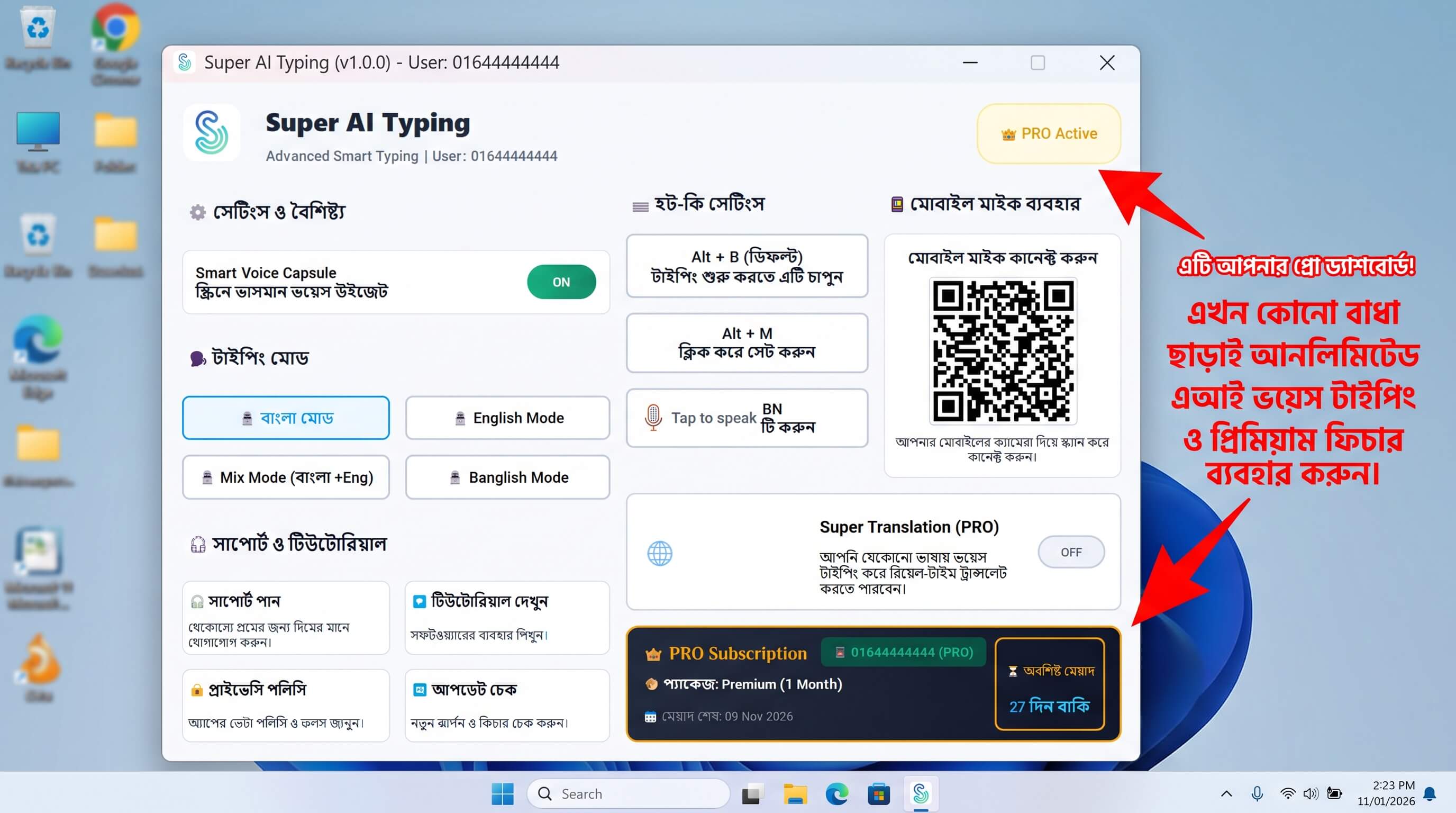Choose Mix Mode (বাংলা +Eng)

pyautogui.click(x=286, y=477)
